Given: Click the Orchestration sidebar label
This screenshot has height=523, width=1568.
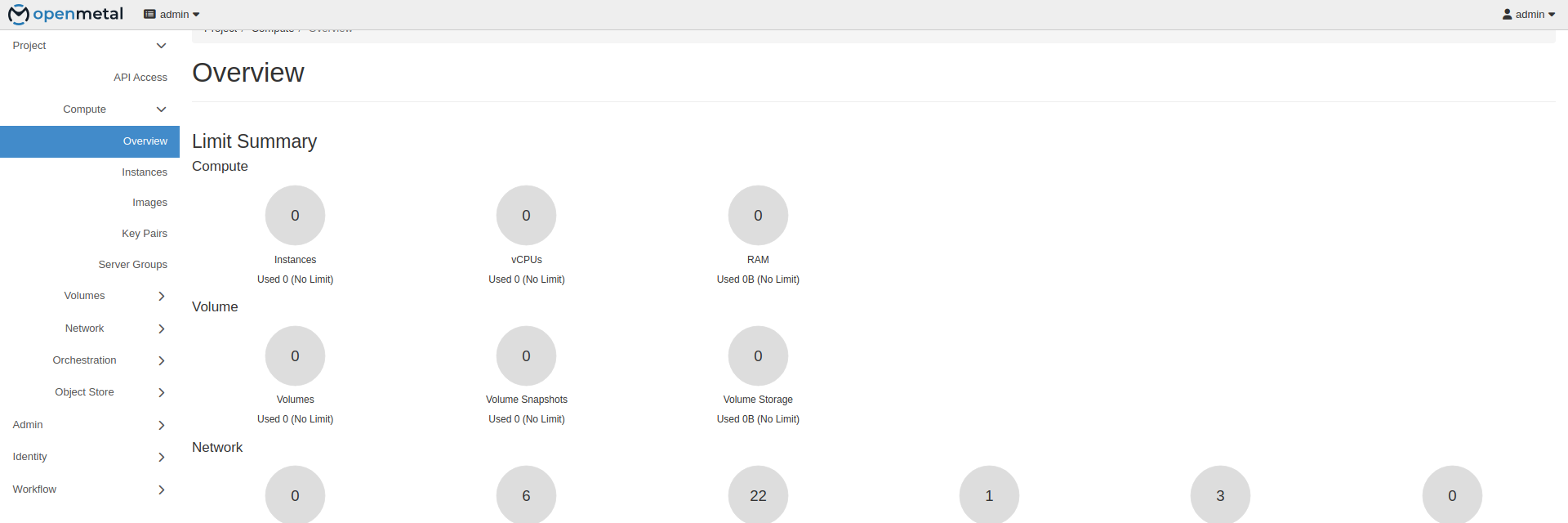Looking at the screenshot, I should point(84,360).
